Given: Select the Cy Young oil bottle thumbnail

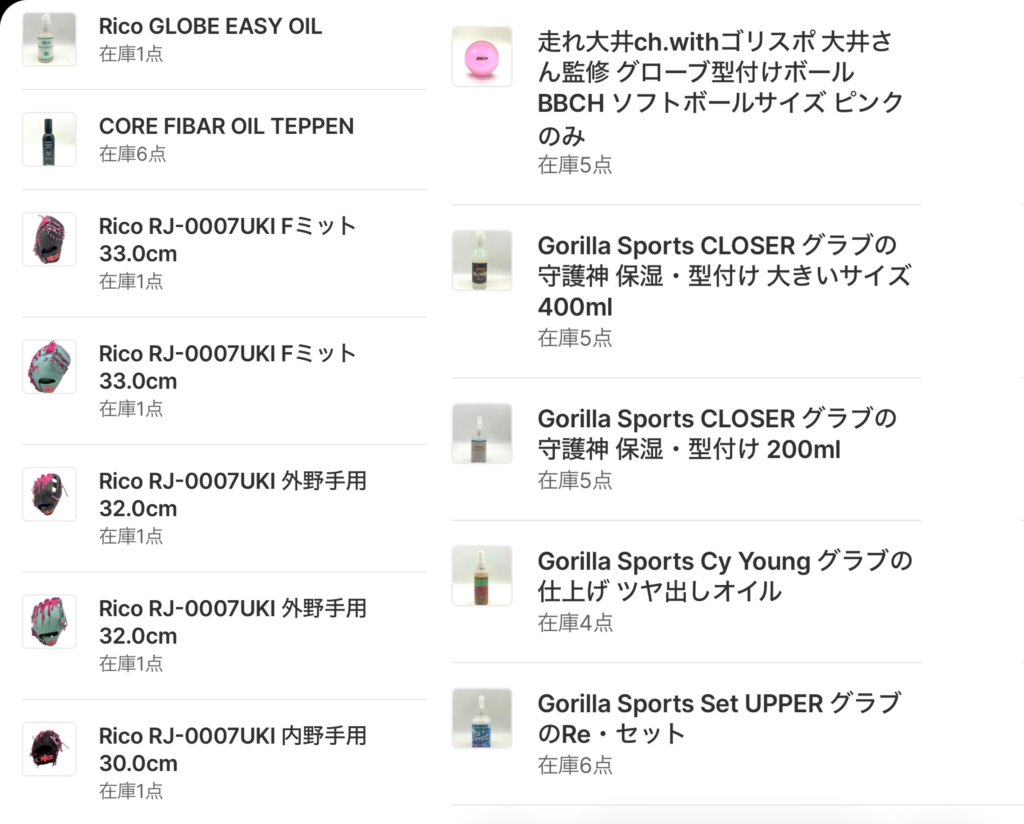Looking at the screenshot, I should tap(481, 575).
